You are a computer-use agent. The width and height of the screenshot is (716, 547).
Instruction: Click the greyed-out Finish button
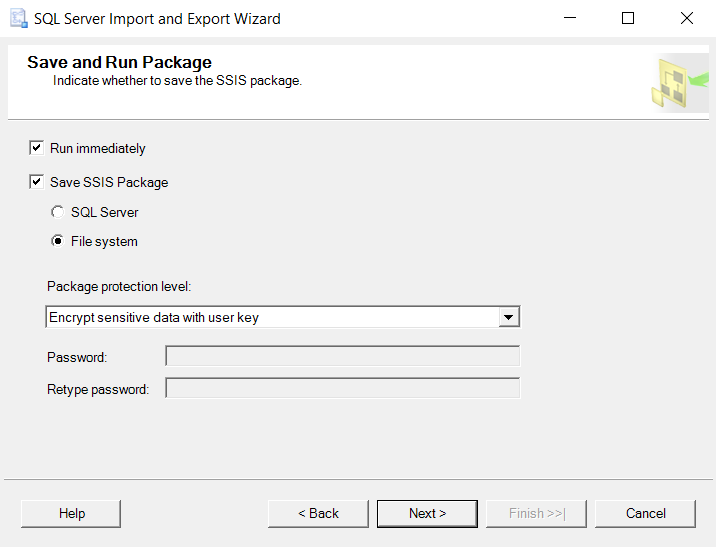537,514
